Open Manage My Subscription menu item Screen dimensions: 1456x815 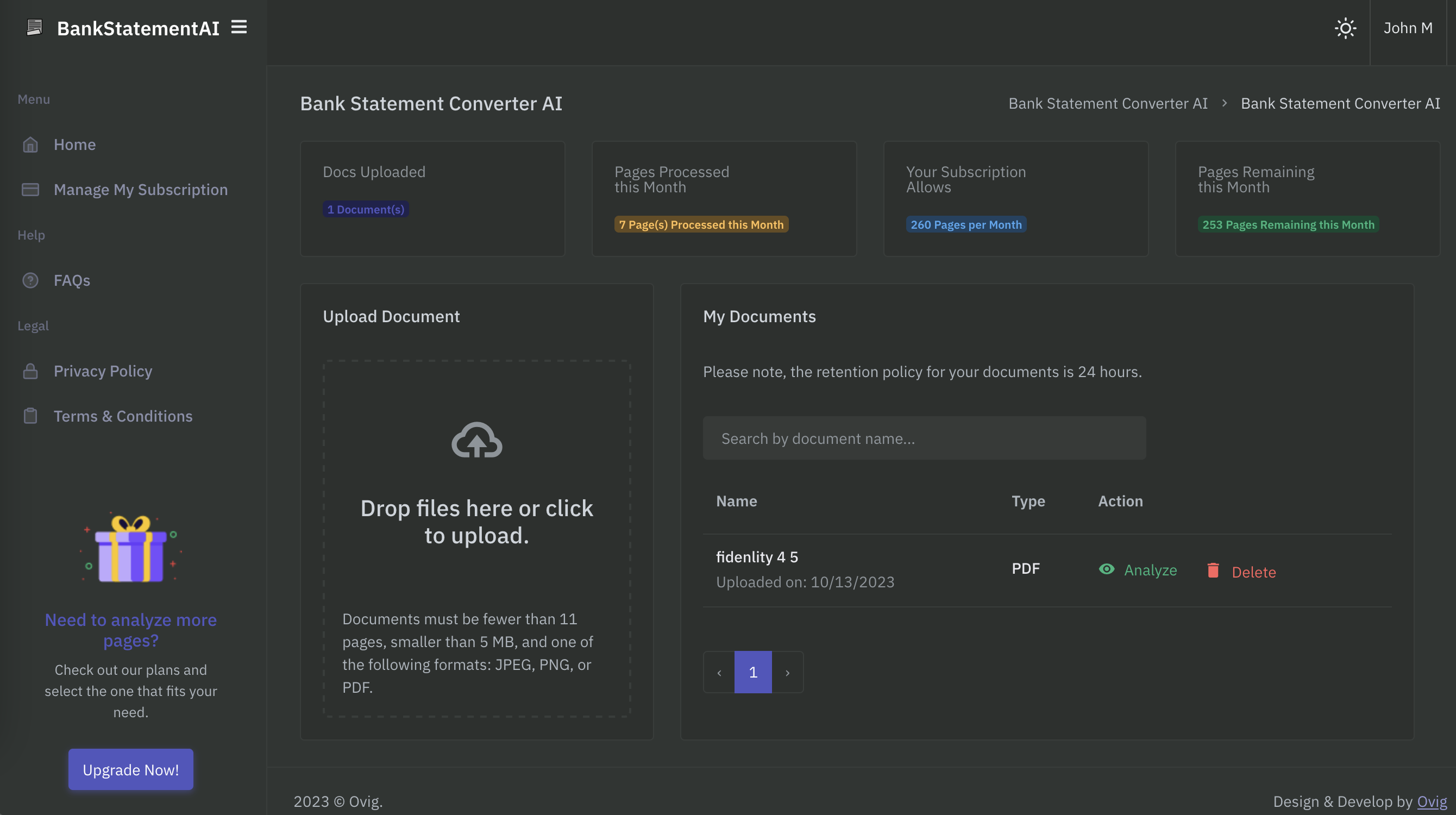click(x=140, y=190)
